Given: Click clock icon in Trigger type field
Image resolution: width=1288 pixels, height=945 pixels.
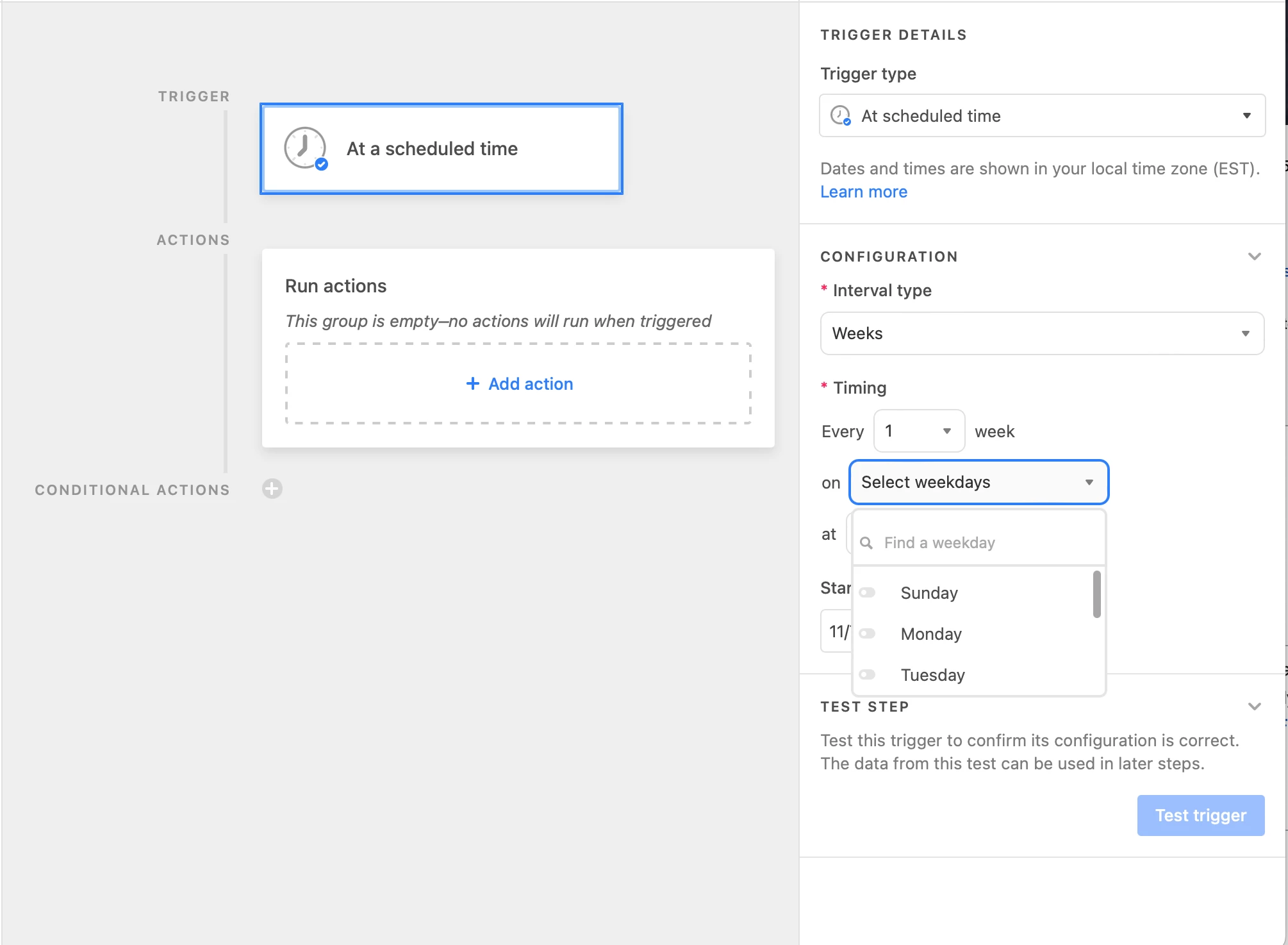Looking at the screenshot, I should [x=840, y=115].
